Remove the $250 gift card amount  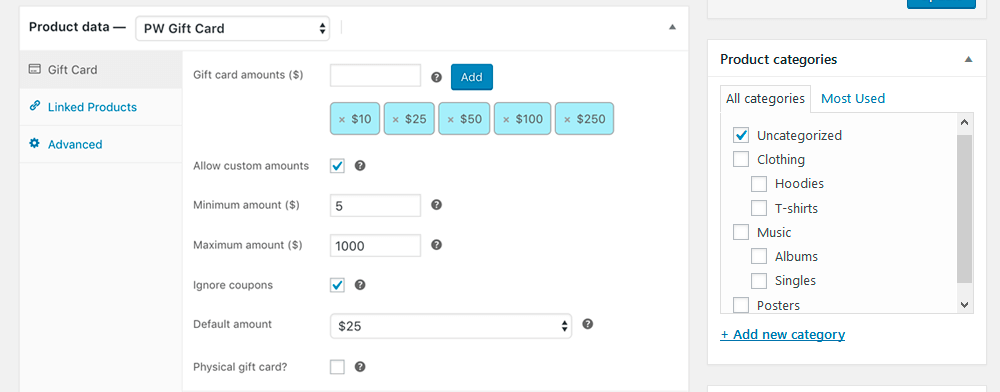567,119
